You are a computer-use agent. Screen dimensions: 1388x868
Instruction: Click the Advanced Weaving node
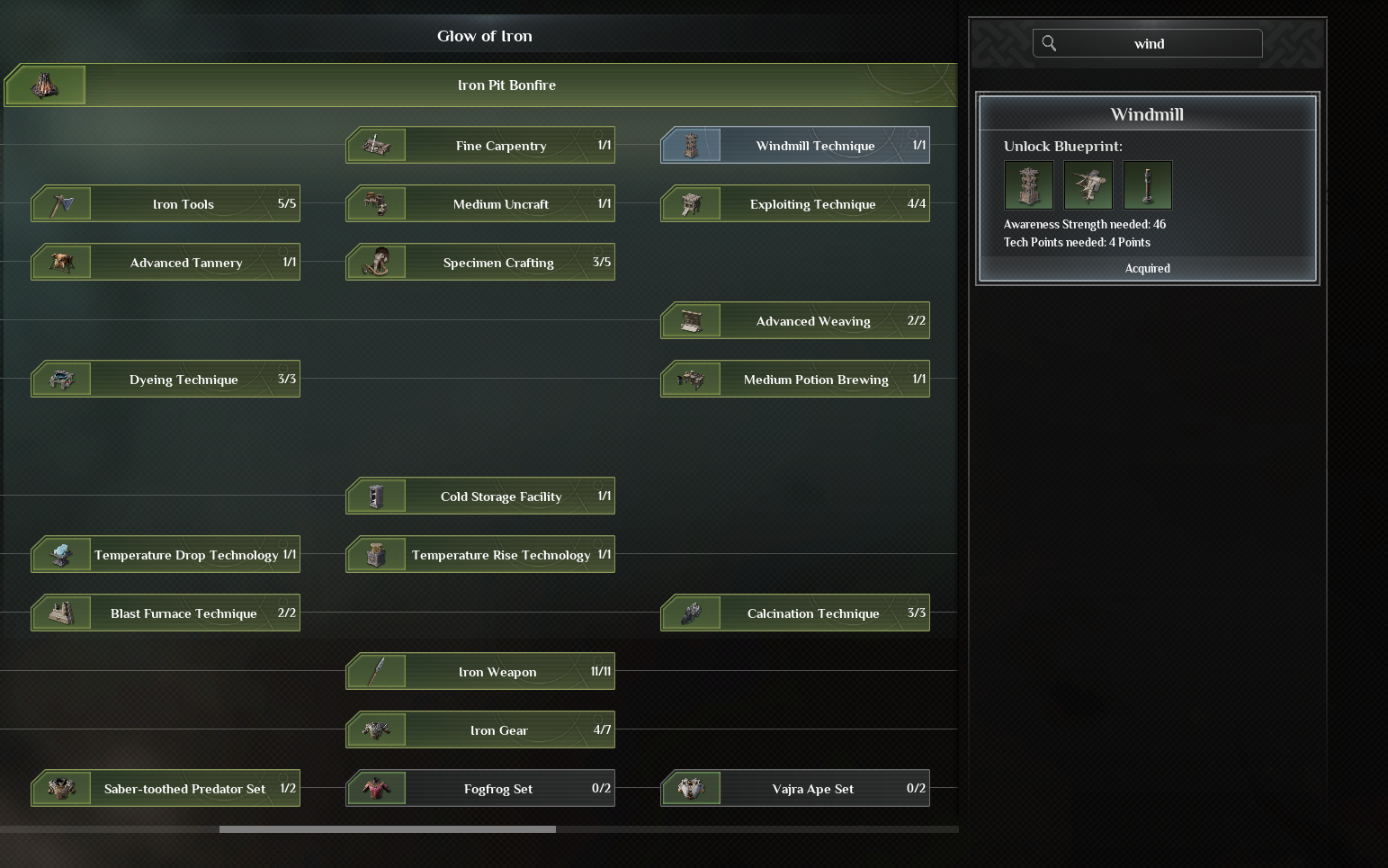tap(795, 320)
